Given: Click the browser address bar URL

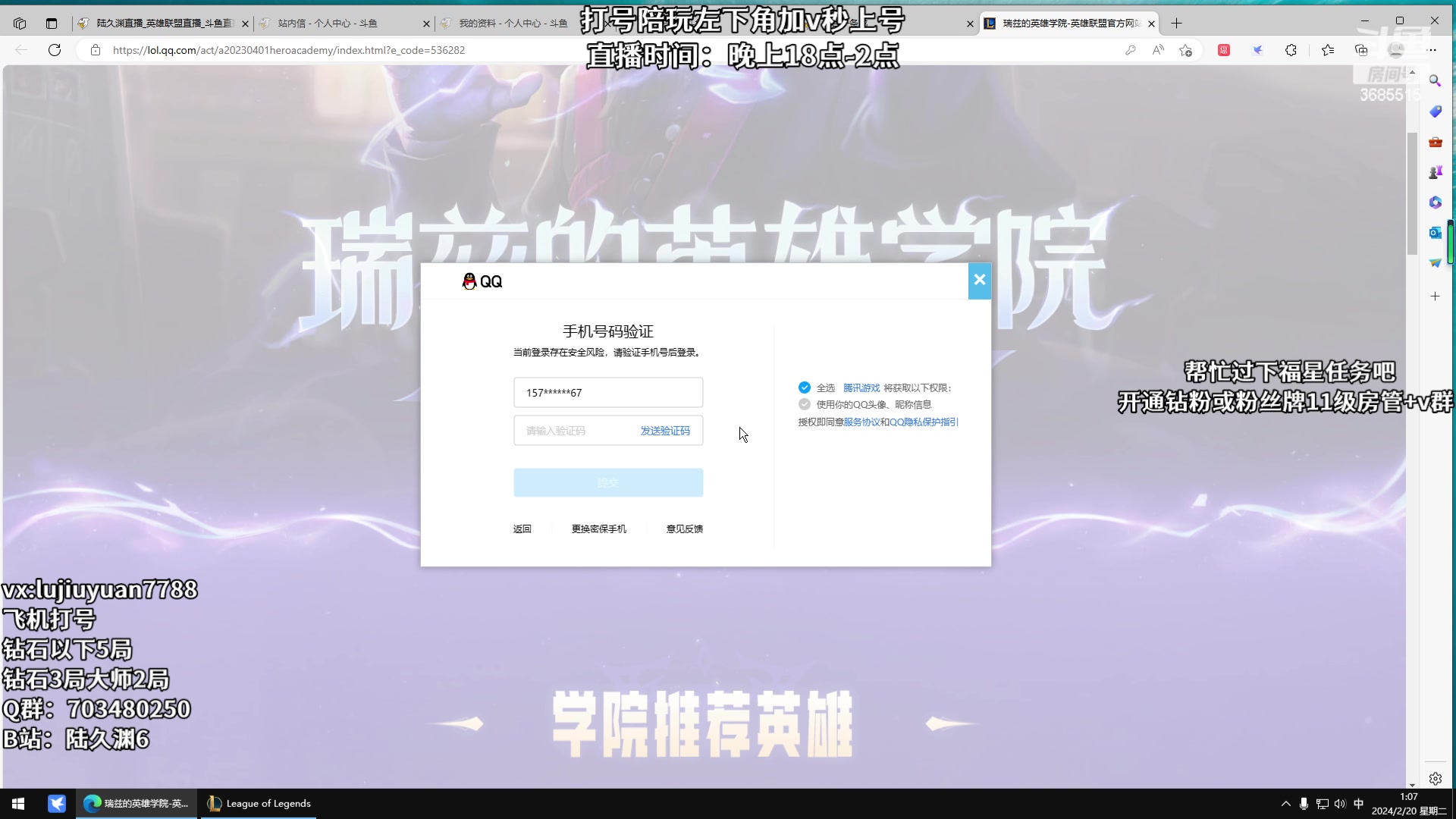Looking at the screenshot, I should point(289,50).
